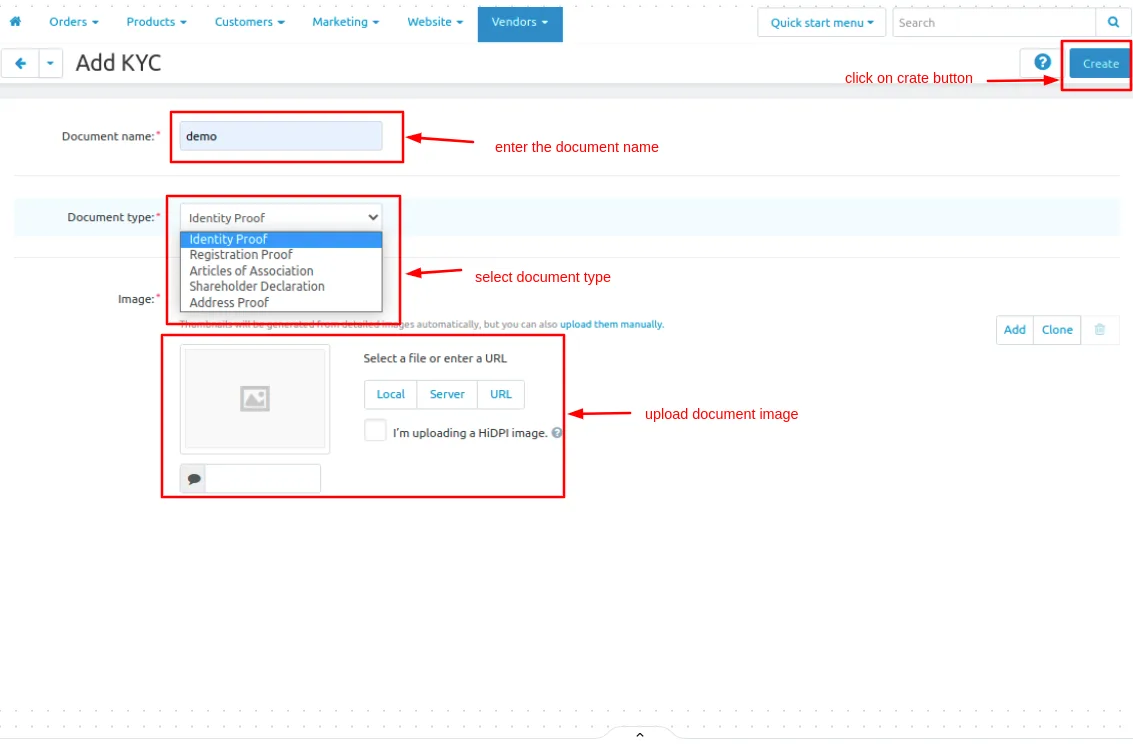Select Identity Proof option
The width and height of the screenshot is (1133, 745).
[x=281, y=239]
